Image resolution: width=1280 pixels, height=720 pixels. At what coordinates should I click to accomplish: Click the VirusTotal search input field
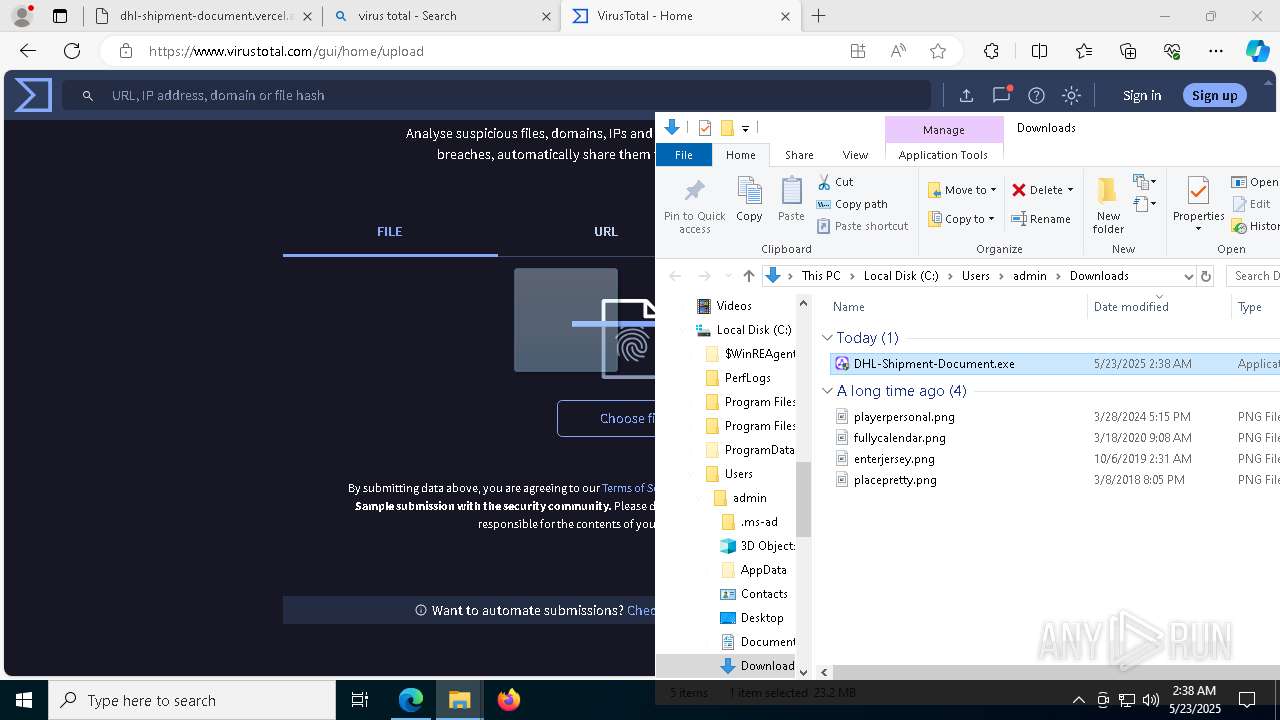pyautogui.click(x=497, y=95)
